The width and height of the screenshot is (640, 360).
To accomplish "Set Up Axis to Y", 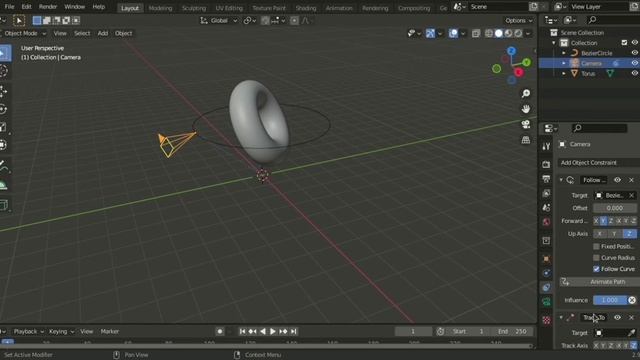I will 614,233.
